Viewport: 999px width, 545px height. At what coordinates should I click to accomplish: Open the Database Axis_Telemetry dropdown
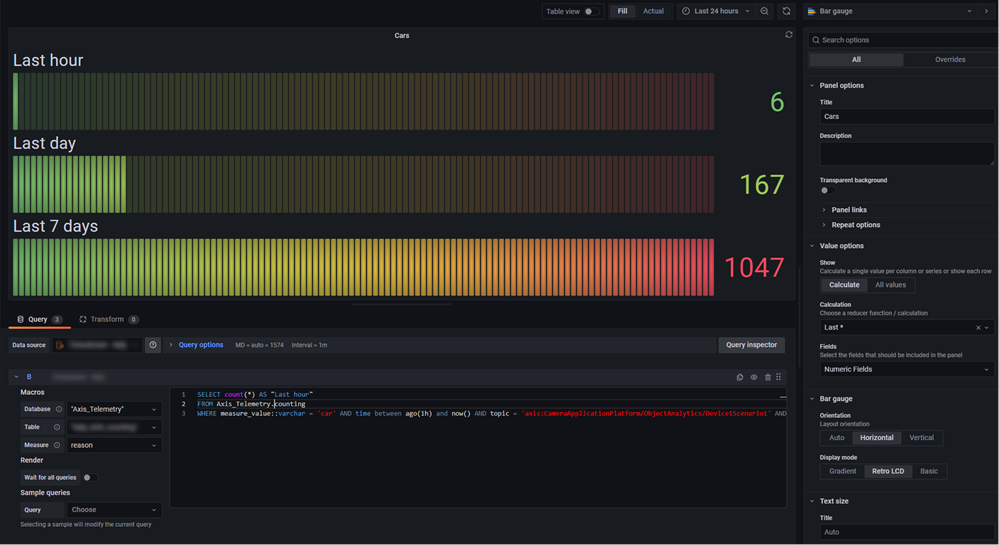(x=114, y=409)
